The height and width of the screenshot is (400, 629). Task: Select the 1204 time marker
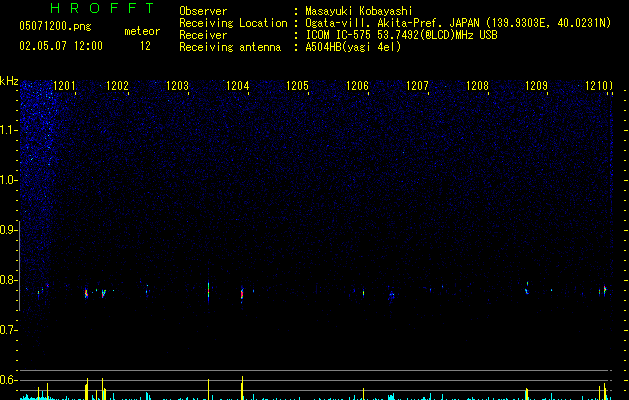pyautogui.click(x=237, y=85)
